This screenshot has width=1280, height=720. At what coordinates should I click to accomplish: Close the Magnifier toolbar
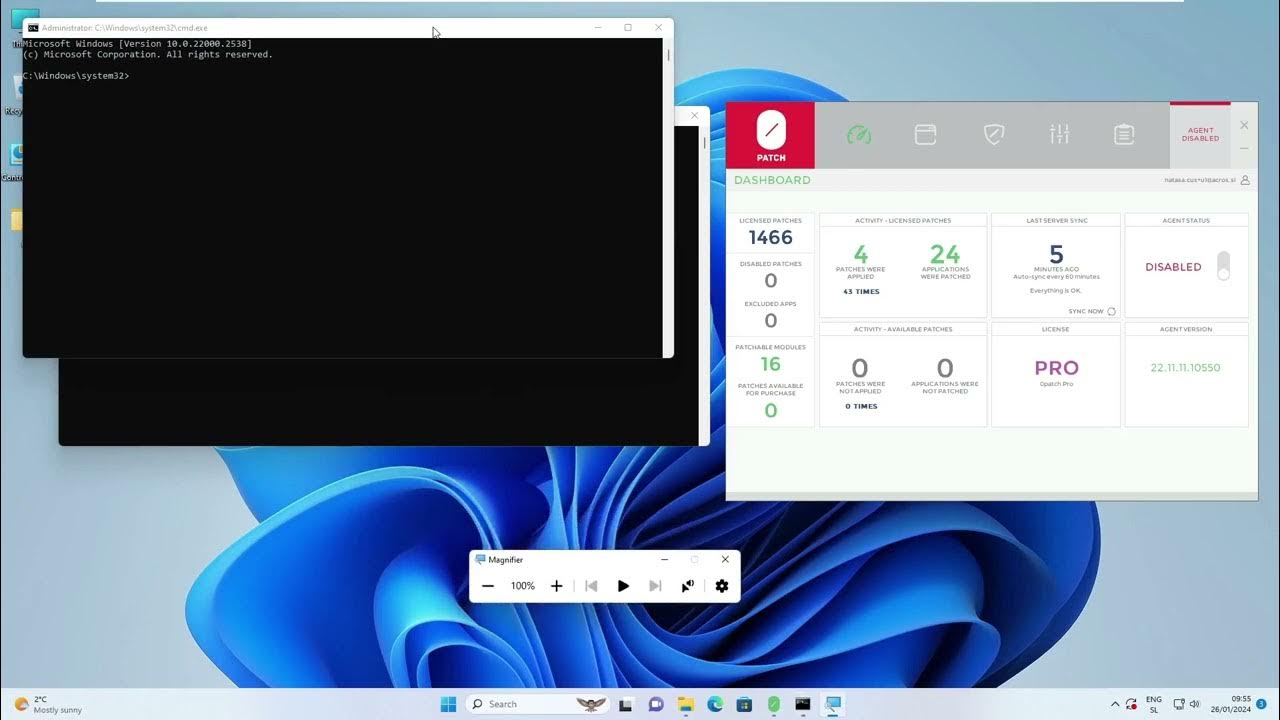coord(725,560)
